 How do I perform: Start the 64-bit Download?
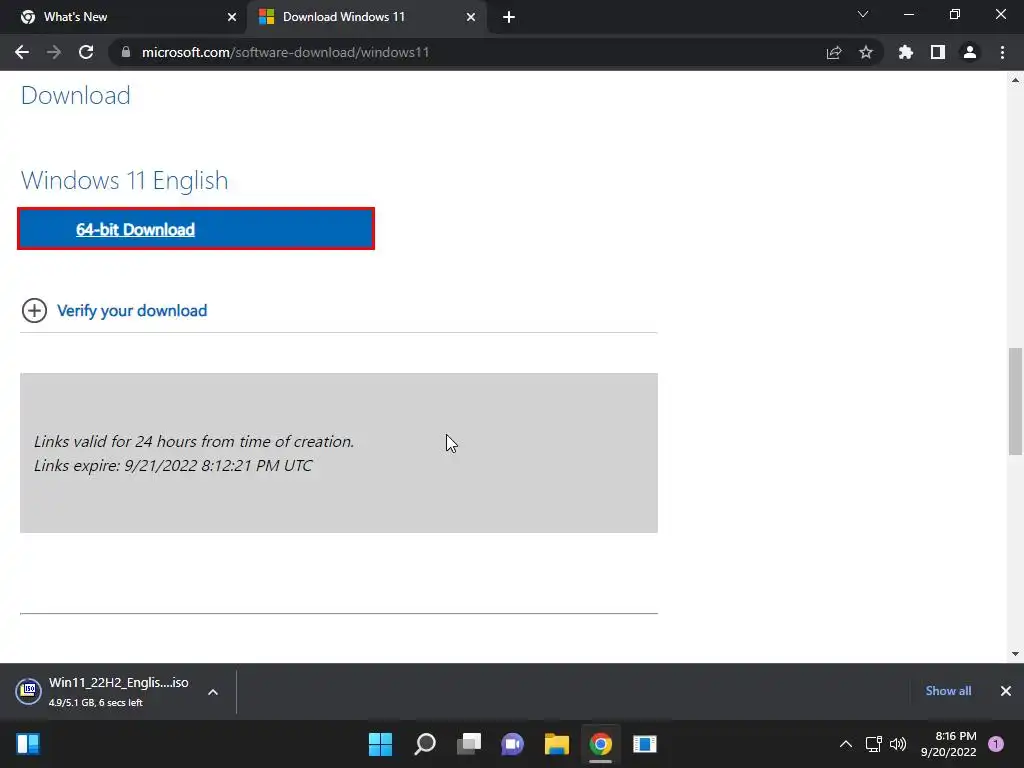pos(196,229)
